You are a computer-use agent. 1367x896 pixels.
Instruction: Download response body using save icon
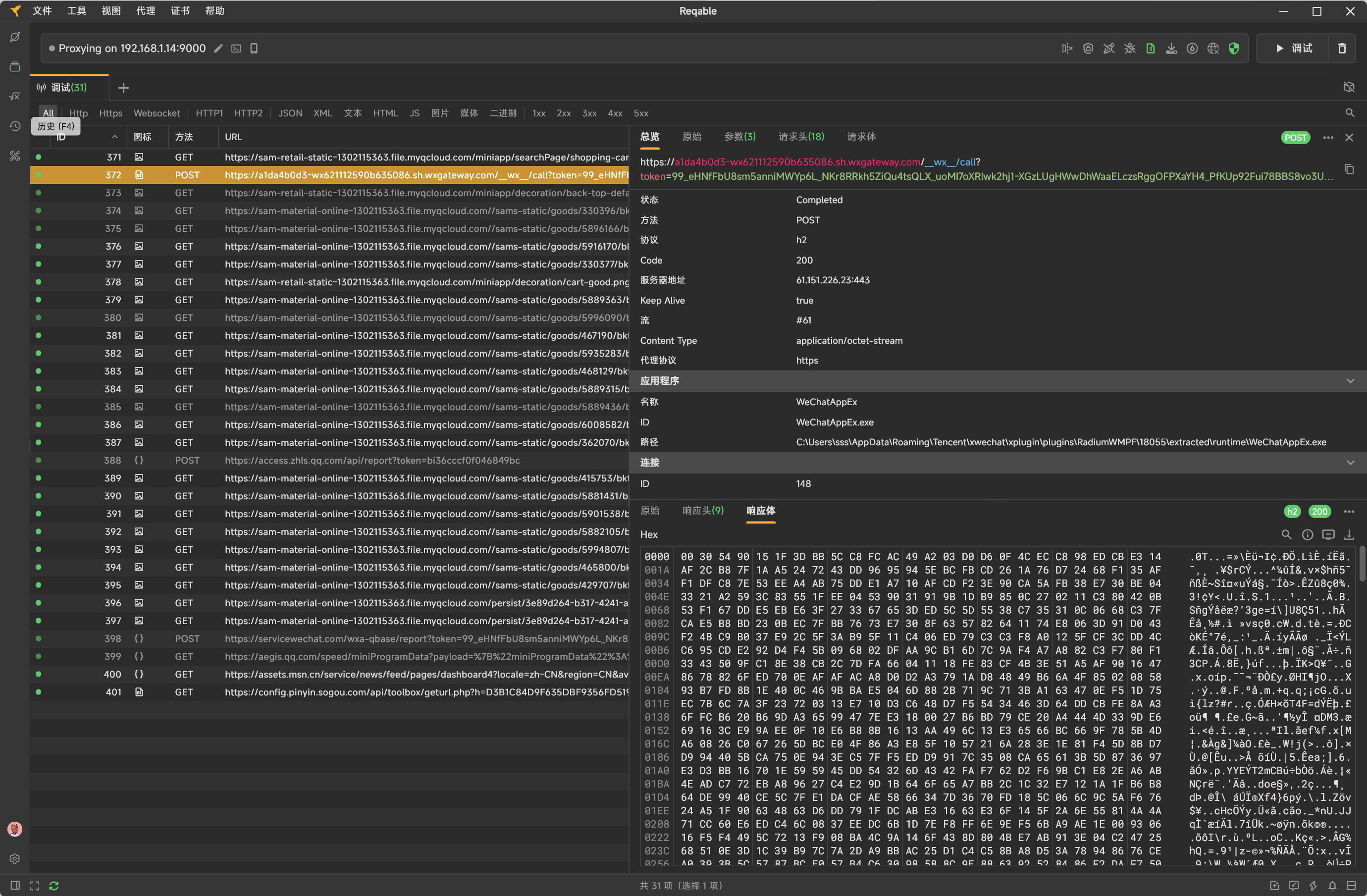point(1349,535)
